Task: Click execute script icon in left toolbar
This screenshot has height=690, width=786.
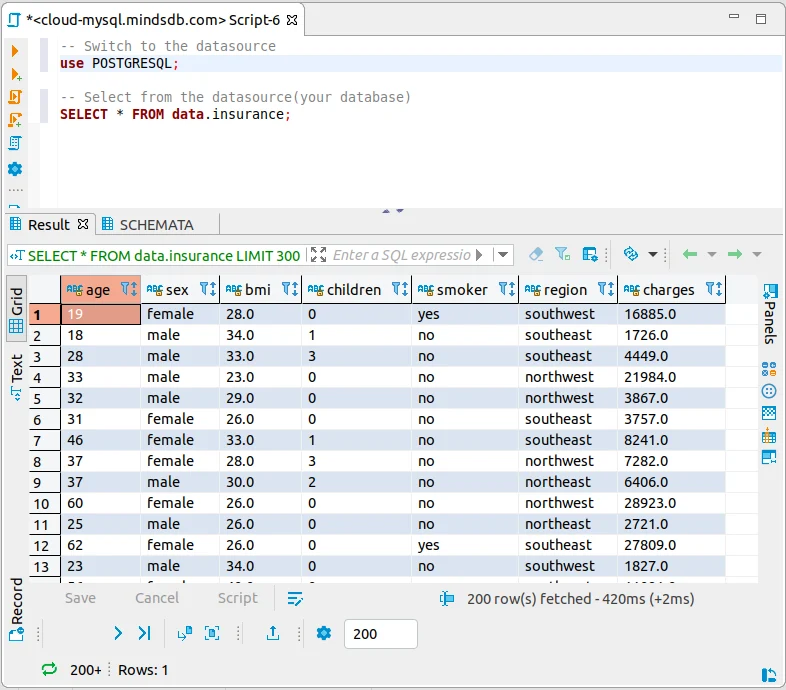Action: click(x=15, y=97)
